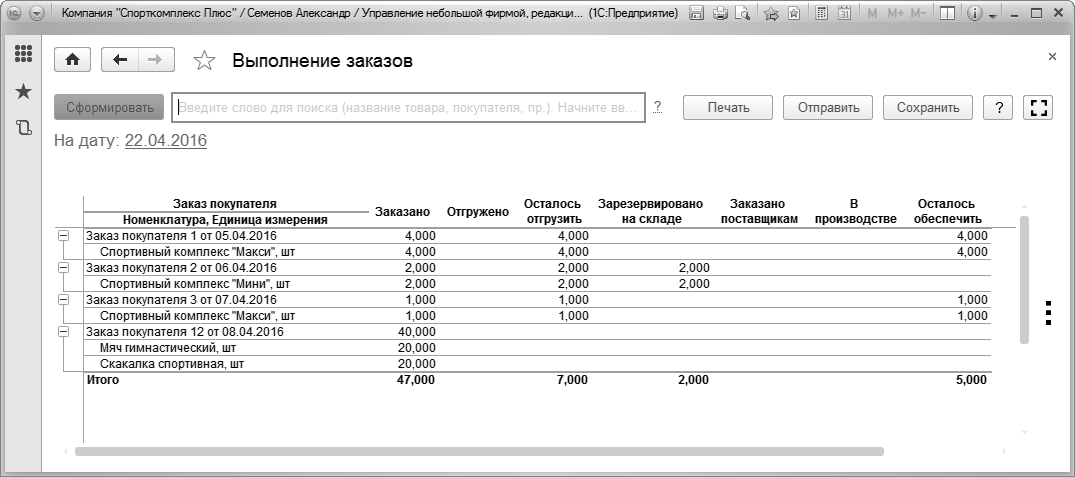Click the horizontal scrollbar left arrow
The image size is (1075, 477).
[x=66, y=452]
